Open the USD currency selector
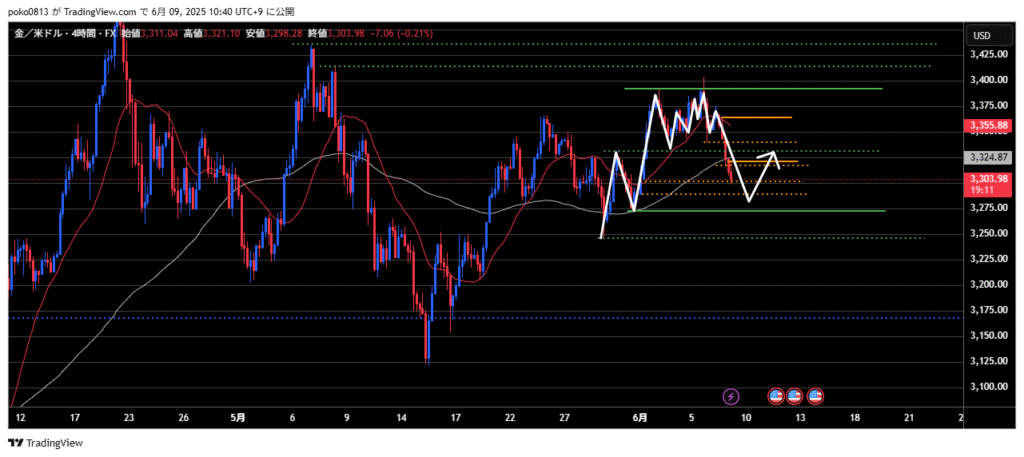The height and width of the screenshot is (457, 1024). pyautogui.click(x=981, y=36)
